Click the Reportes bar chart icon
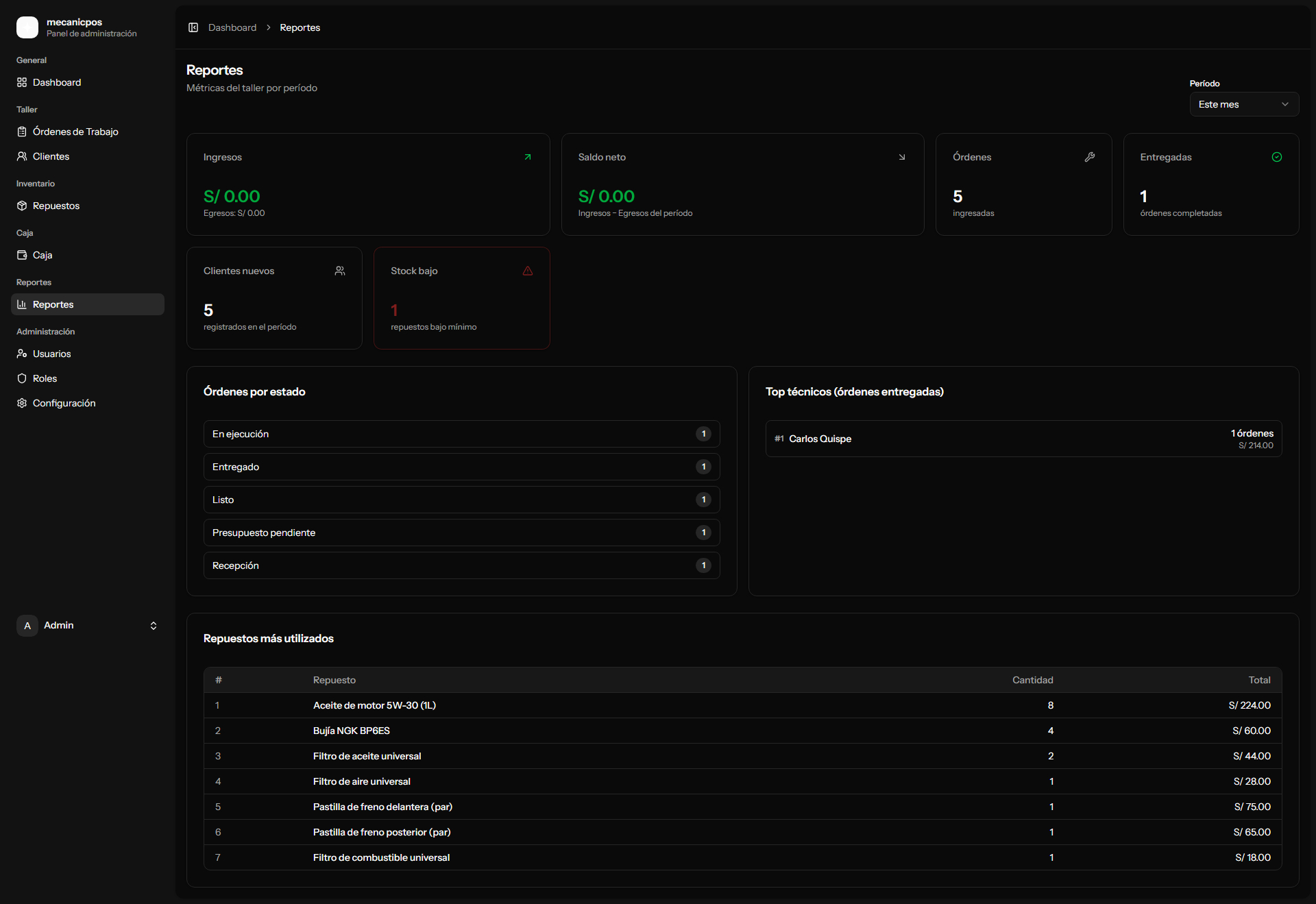 pos(22,304)
